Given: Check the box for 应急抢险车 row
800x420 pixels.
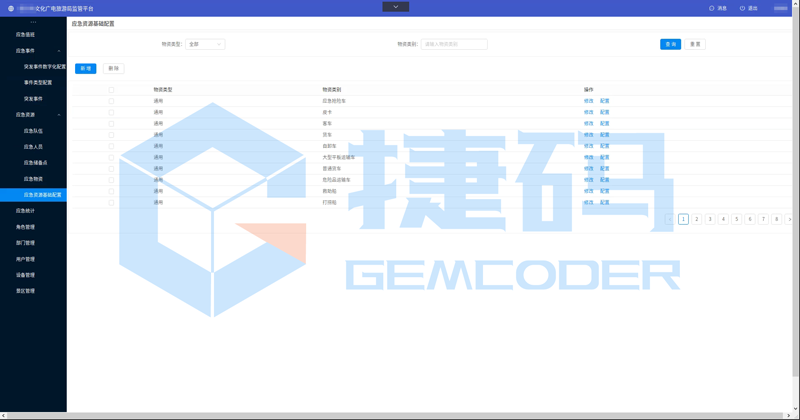Looking at the screenshot, I should pos(111,101).
